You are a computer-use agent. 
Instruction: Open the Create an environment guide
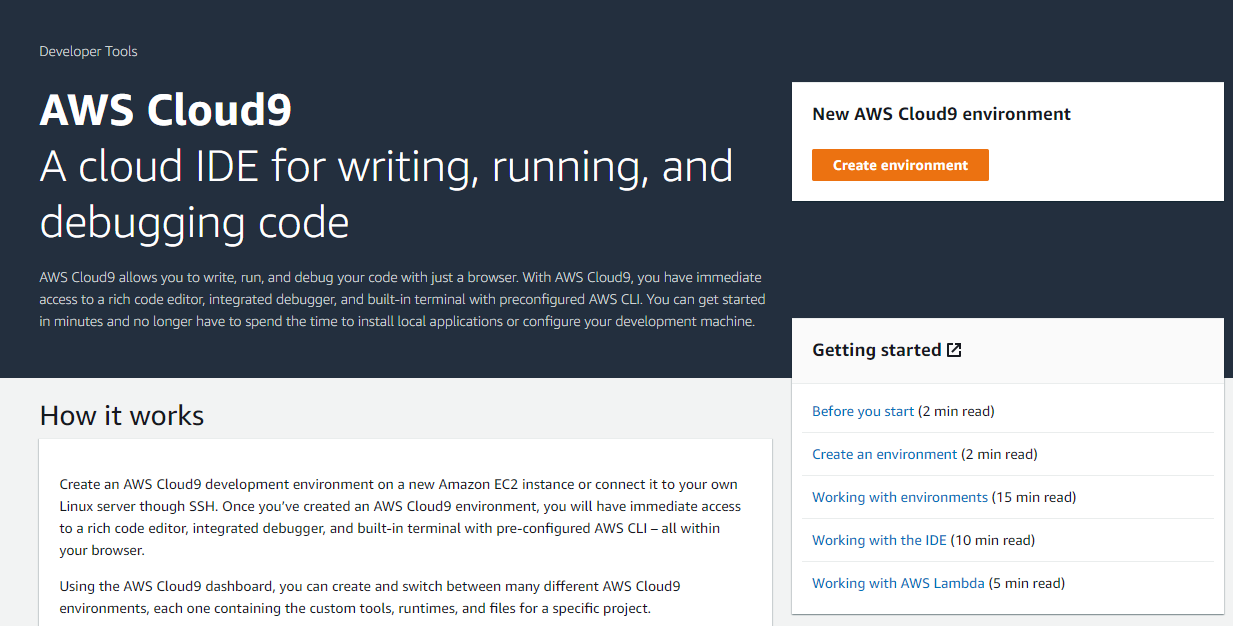[x=884, y=454]
